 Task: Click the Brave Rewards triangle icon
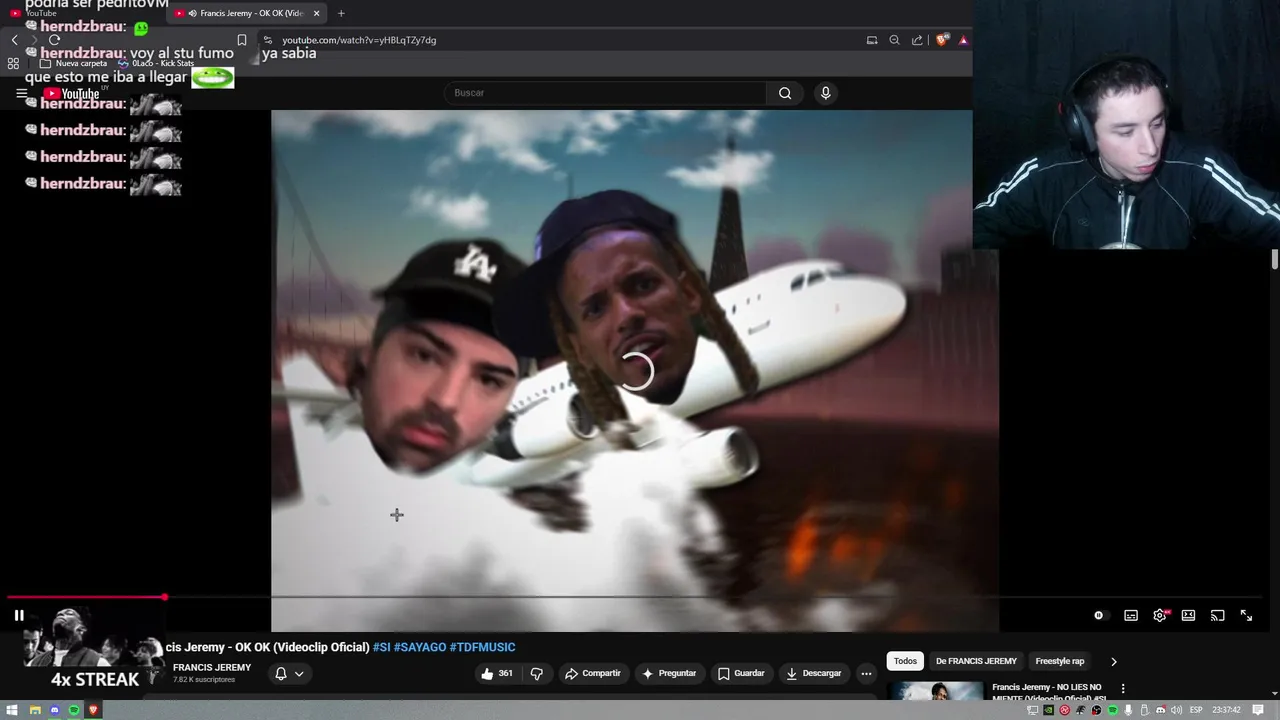pos(963,40)
